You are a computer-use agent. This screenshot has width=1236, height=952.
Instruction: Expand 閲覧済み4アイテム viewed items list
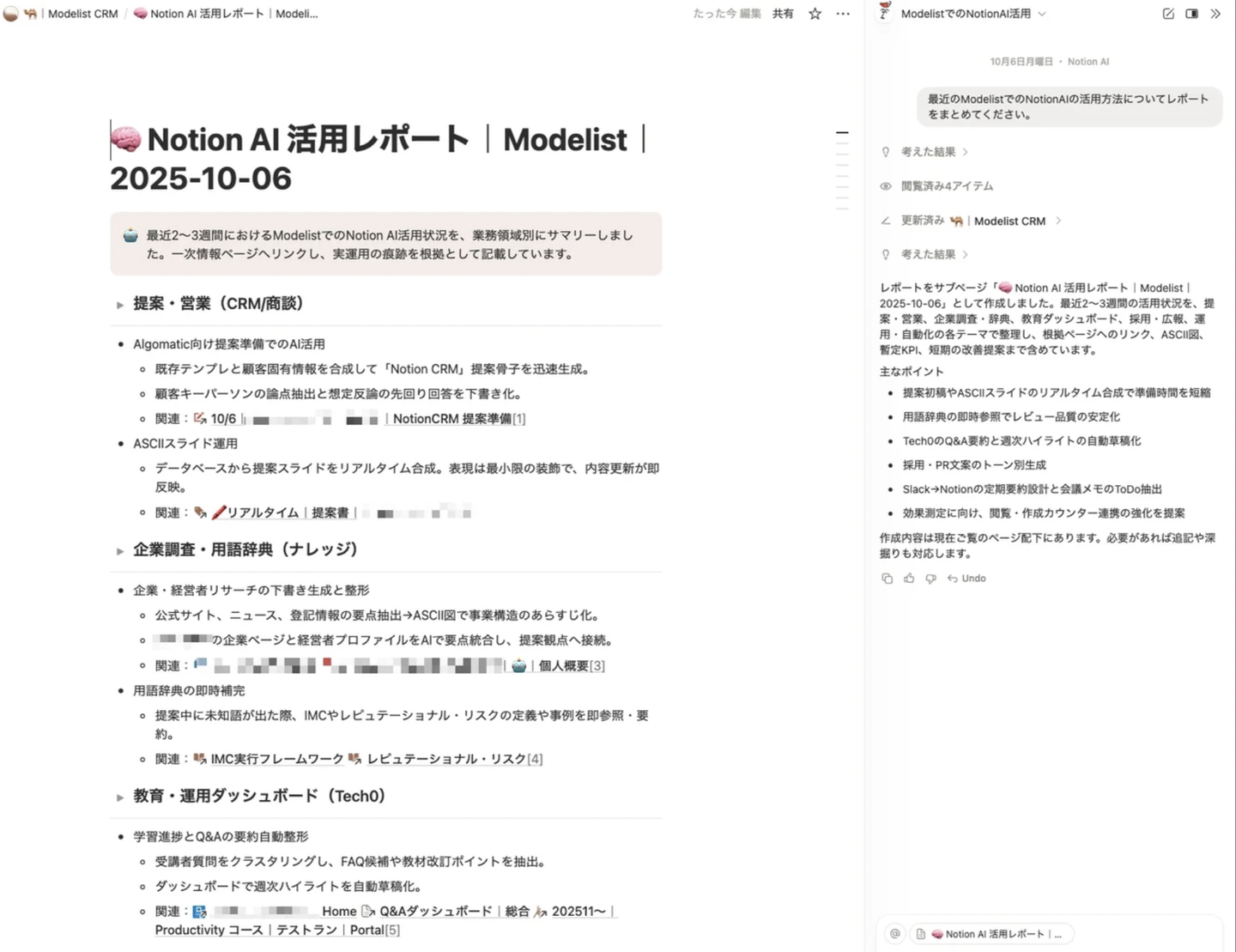(947, 186)
